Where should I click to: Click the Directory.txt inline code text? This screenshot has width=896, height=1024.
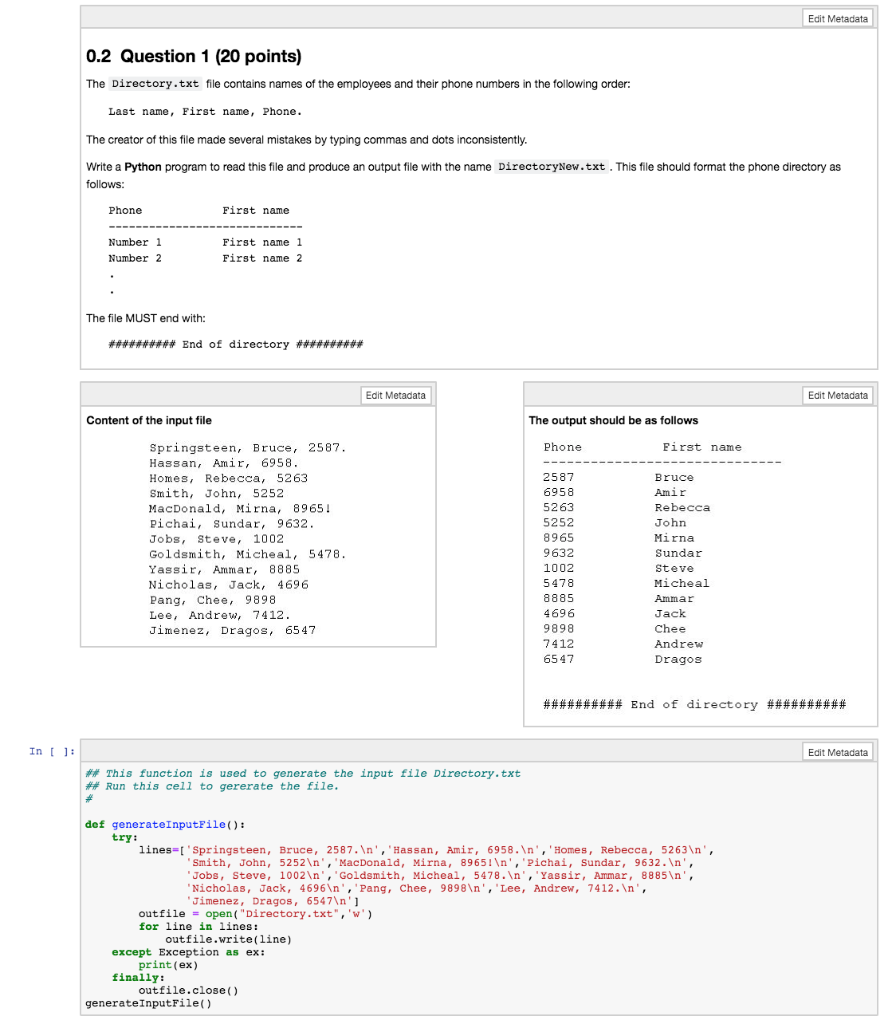153,85
